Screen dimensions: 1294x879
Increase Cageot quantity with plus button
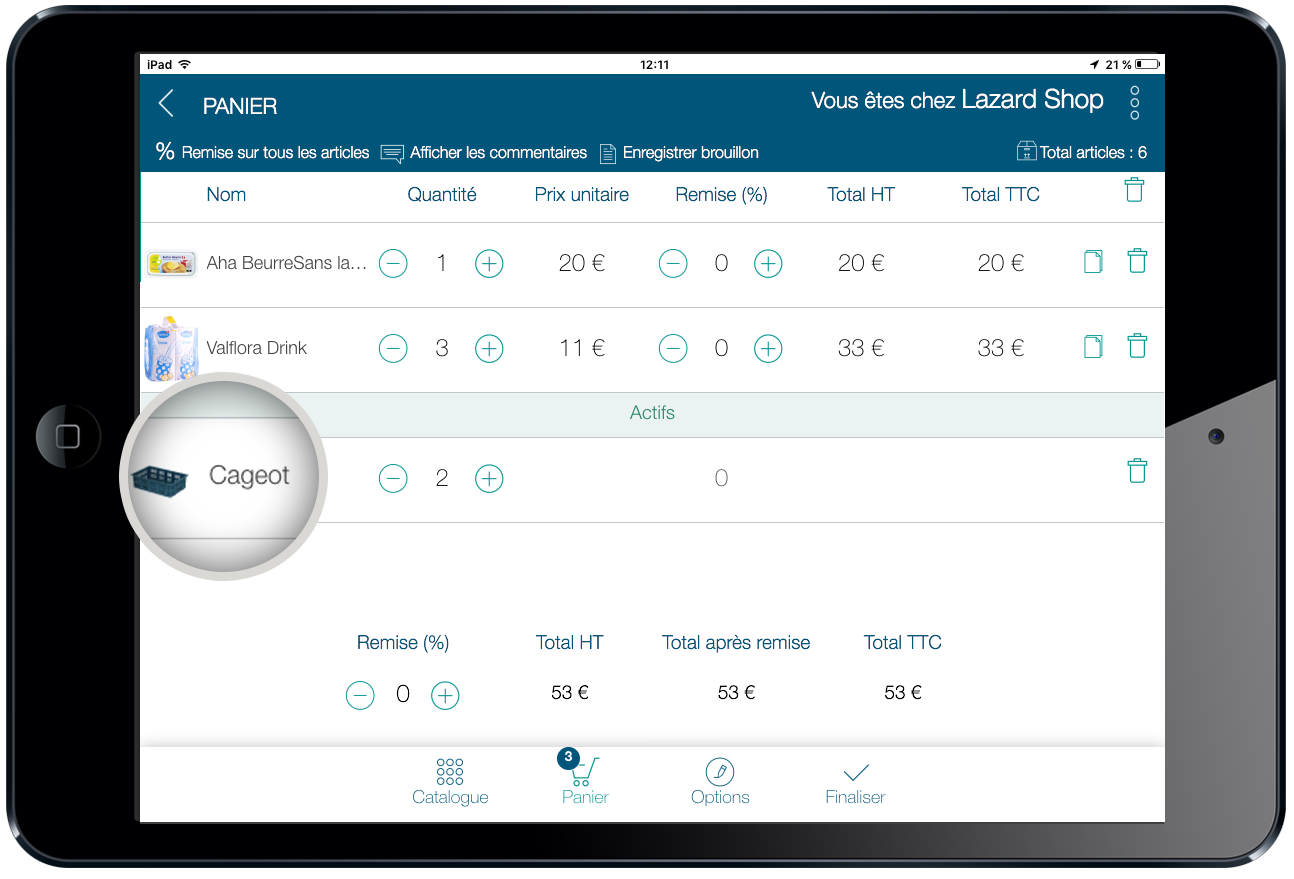pos(488,479)
